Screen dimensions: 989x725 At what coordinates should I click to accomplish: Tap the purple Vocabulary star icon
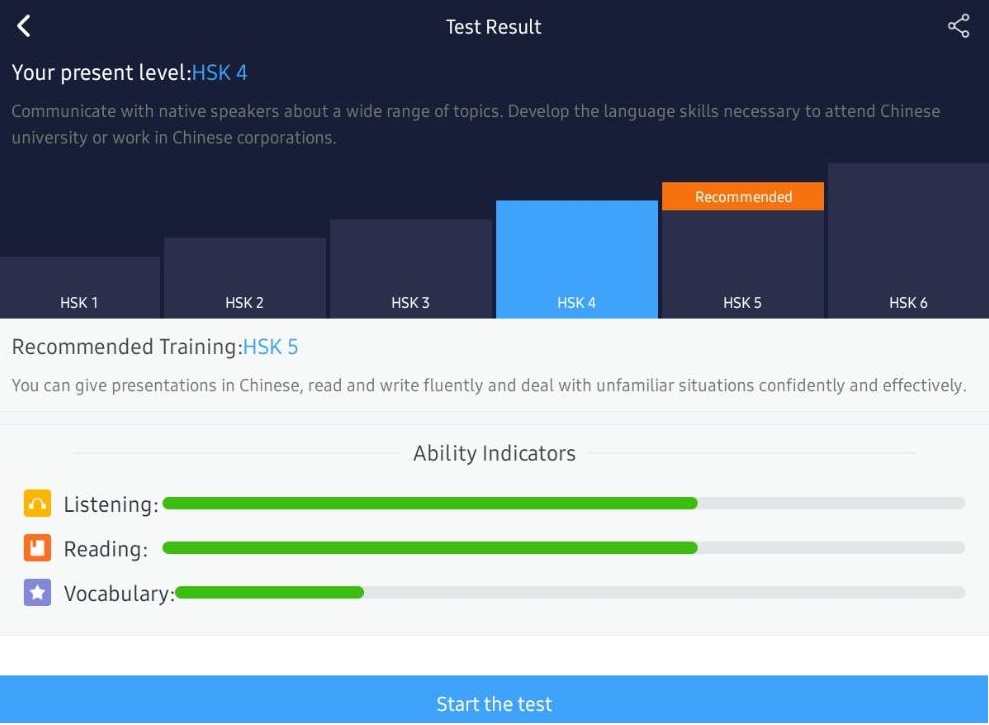(37, 593)
